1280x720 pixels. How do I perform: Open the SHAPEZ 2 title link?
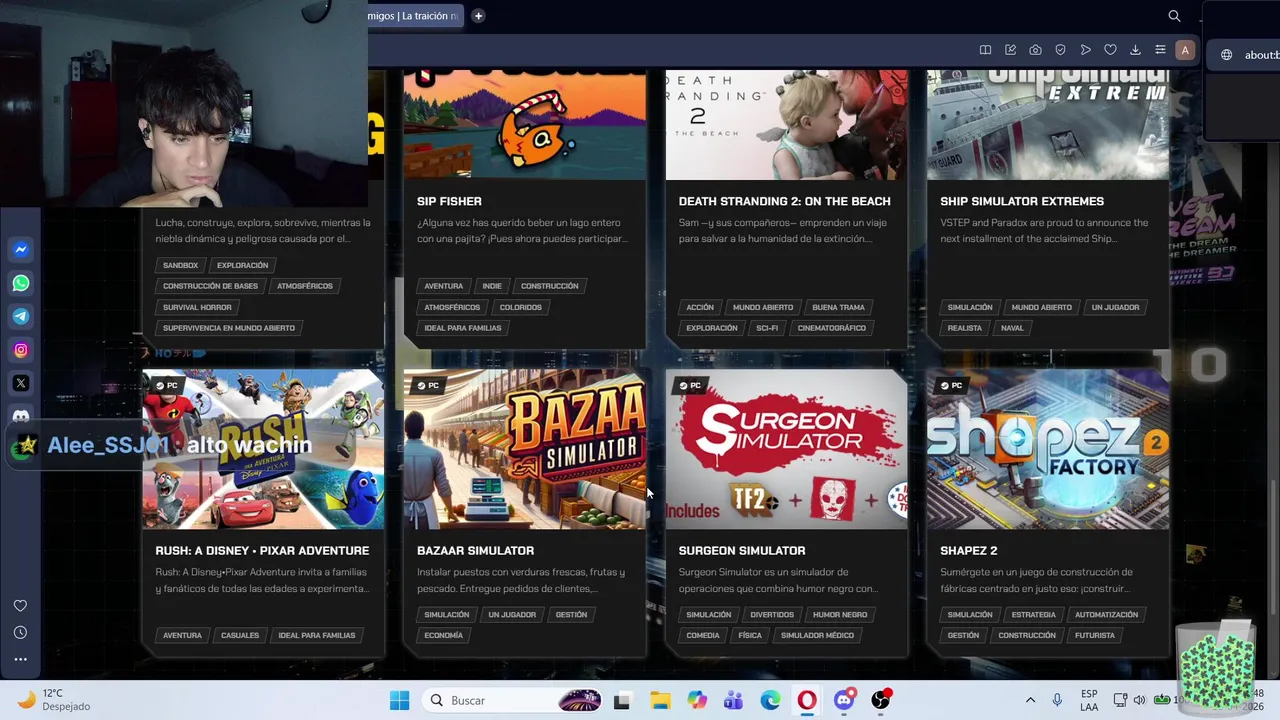pyautogui.click(x=969, y=551)
